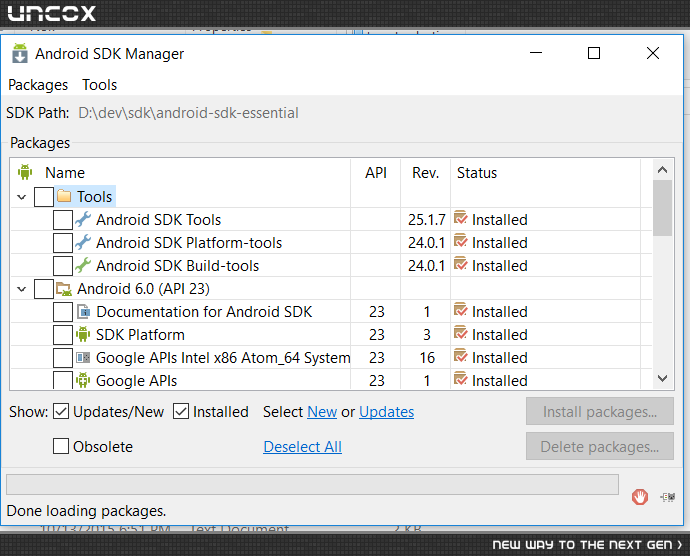Click the Delete packages button
Screen dimensions: 690x556
click(600, 446)
